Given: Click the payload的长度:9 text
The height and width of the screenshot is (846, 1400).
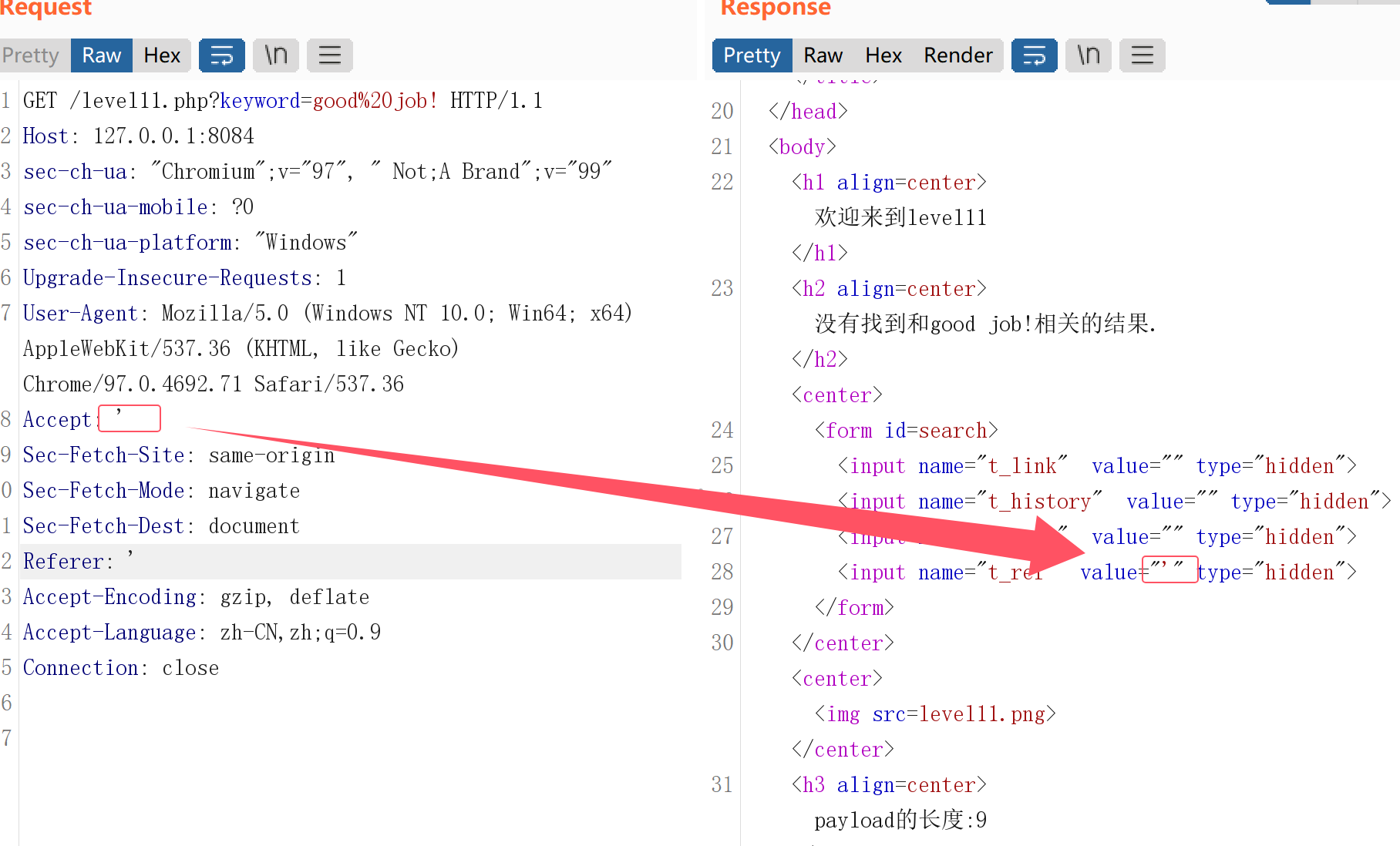Looking at the screenshot, I should (x=900, y=821).
